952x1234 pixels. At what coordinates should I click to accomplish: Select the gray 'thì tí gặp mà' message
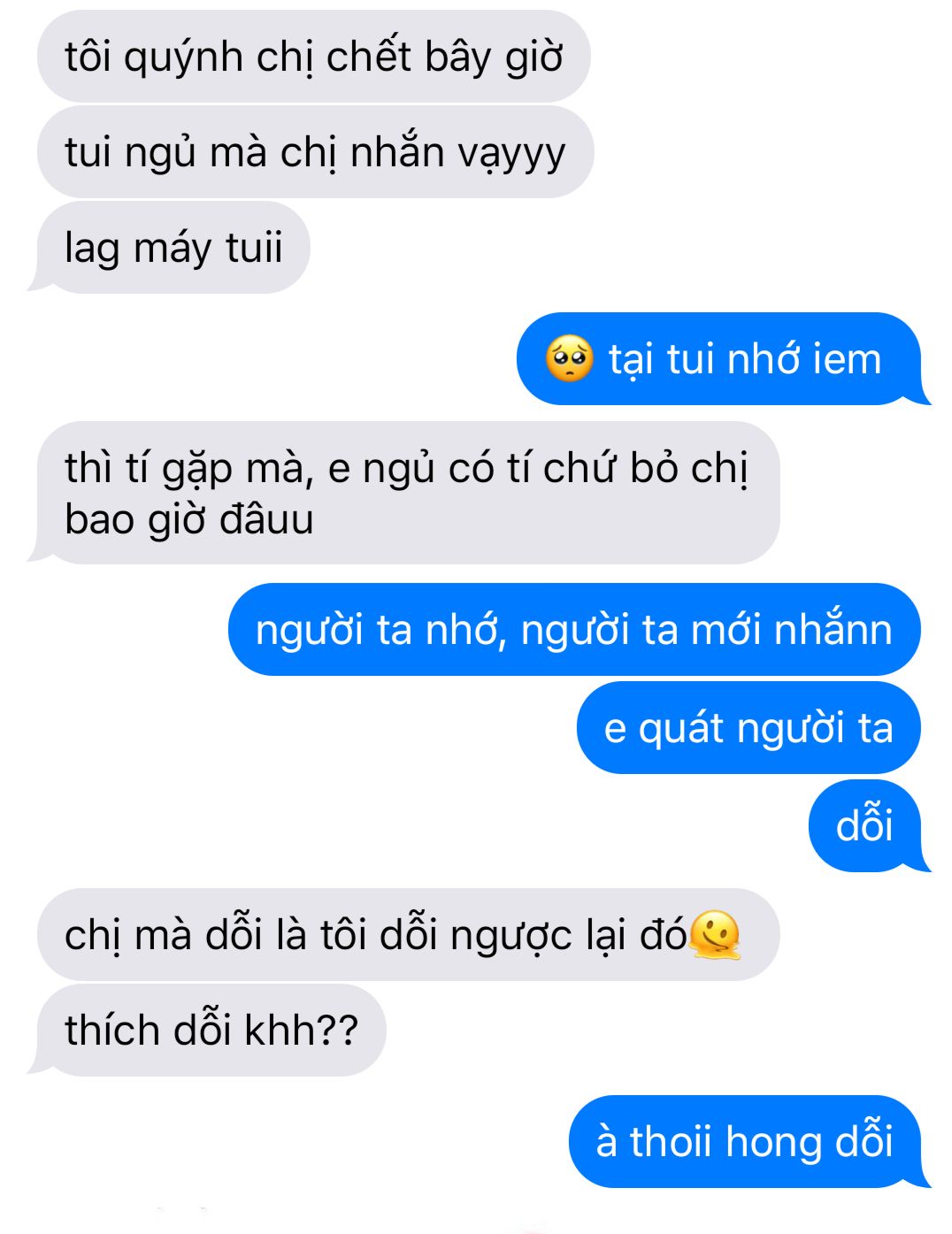[403, 493]
